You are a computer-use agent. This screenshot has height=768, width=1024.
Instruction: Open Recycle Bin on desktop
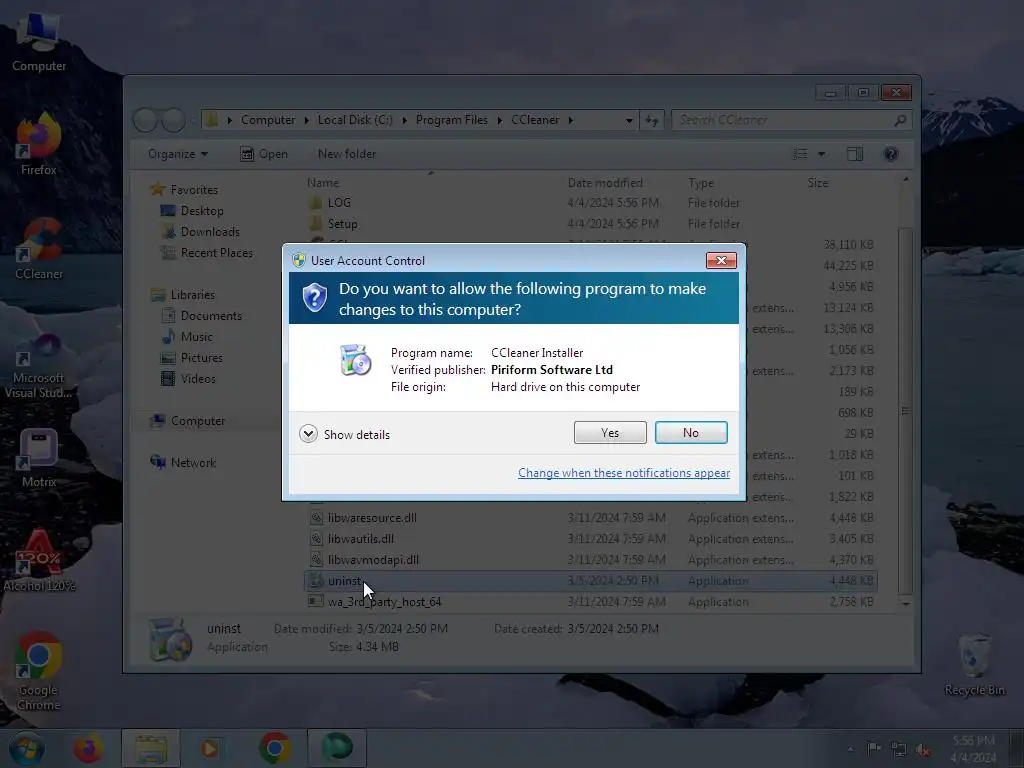point(974,665)
